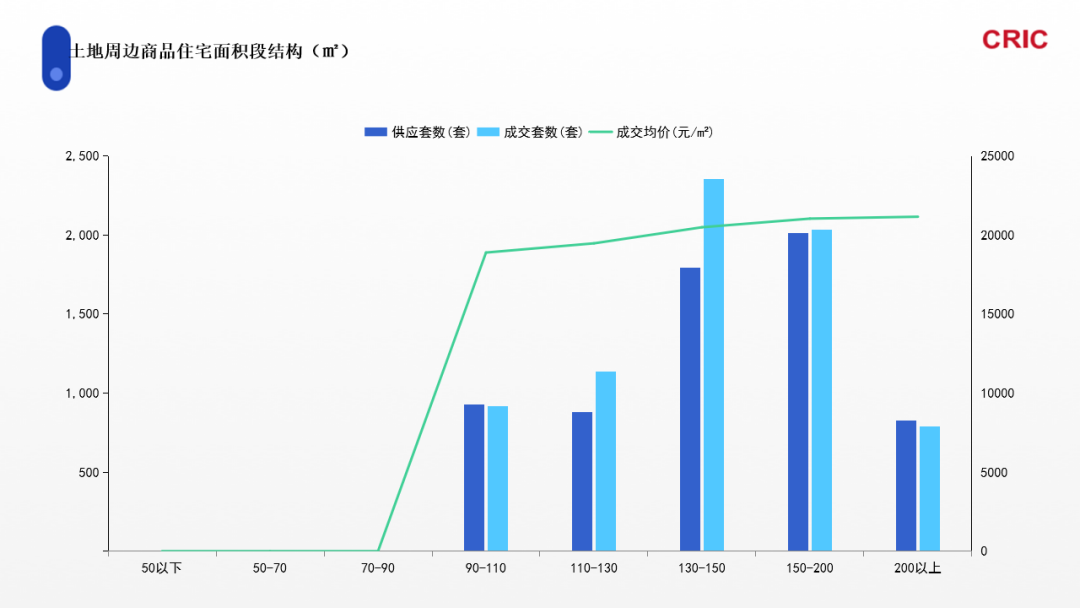Select the 130-150 dark blue 供应套数 bar

pos(690,409)
